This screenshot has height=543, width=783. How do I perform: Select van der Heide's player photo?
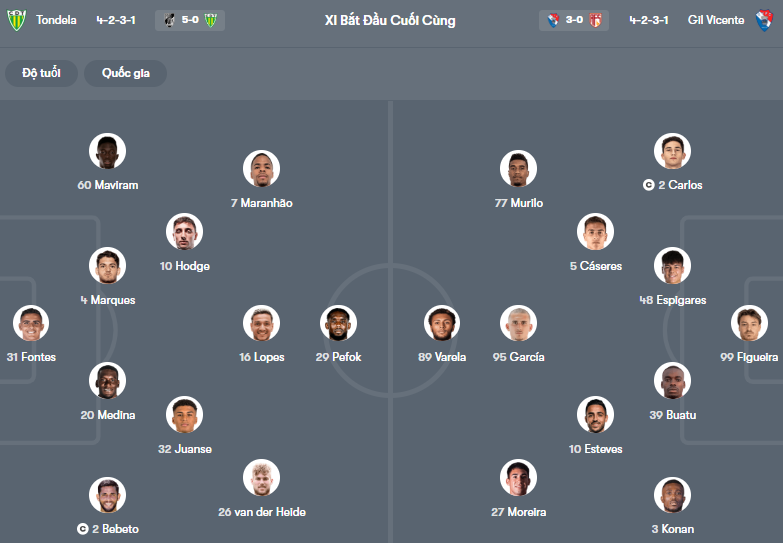(x=261, y=478)
